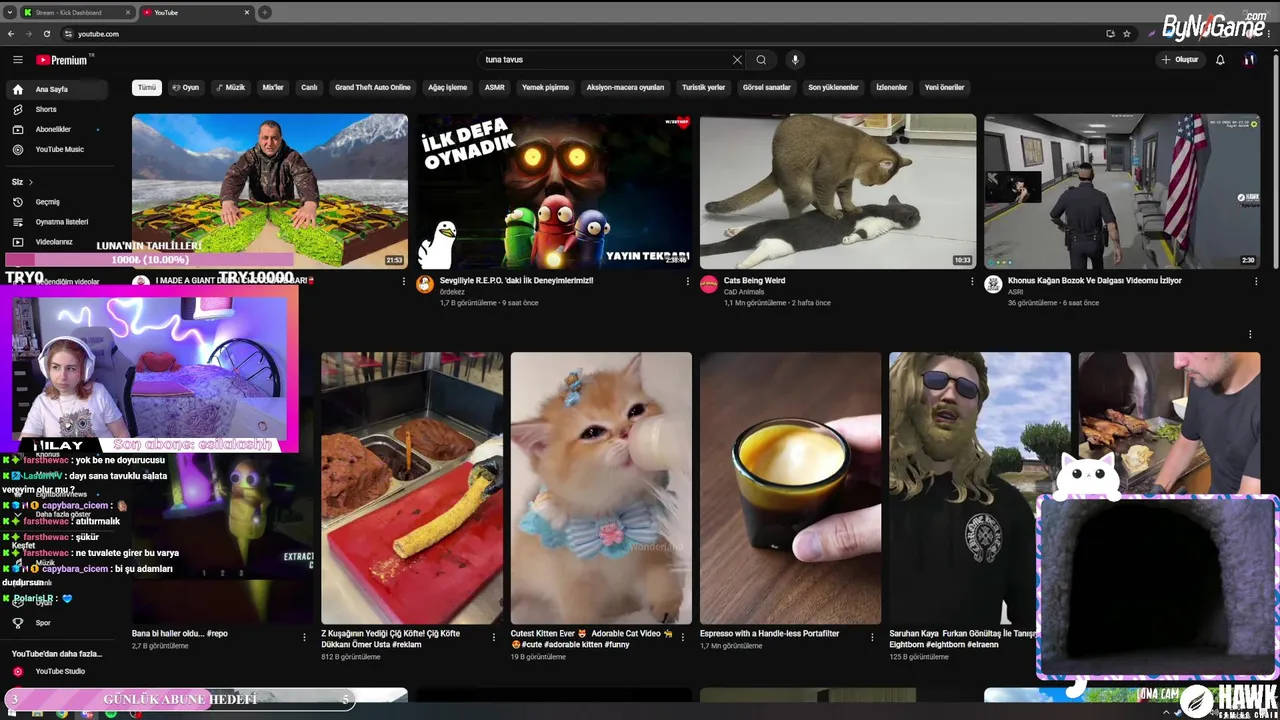Open options for the Espresso short
1280x720 pixels.
point(872,637)
